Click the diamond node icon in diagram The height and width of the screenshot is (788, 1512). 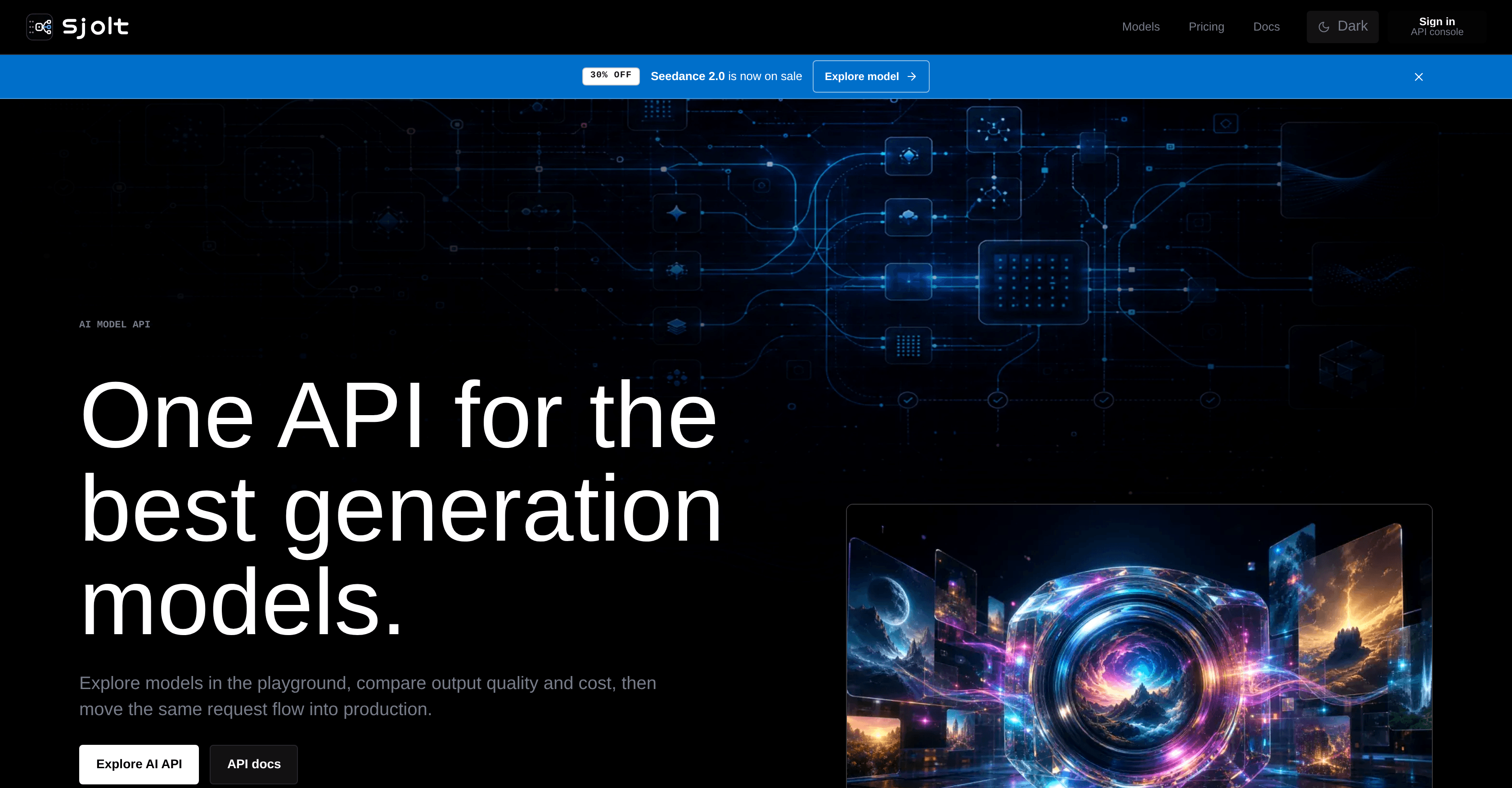tap(909, 156)
